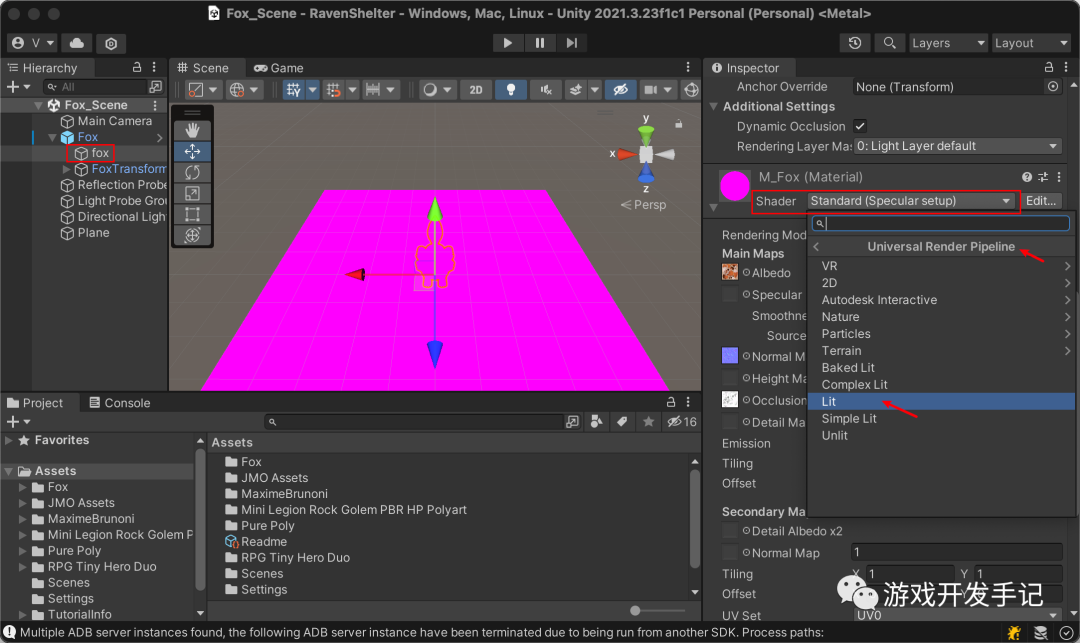Toggle scene visibility eye icon
The image size is (1080, 643).
pyautogui.click(x=621, y=89)
